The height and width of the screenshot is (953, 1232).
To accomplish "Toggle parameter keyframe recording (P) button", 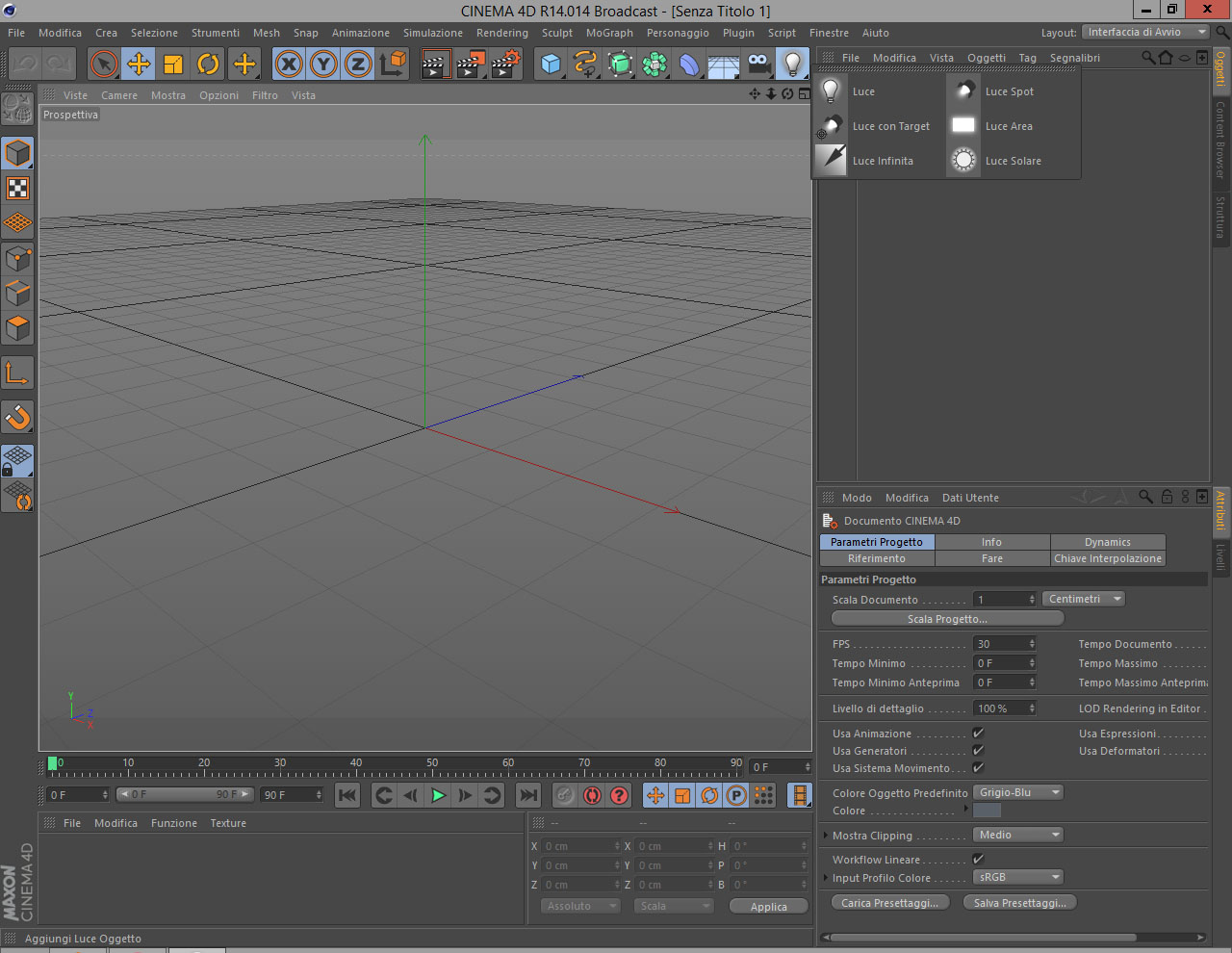I will point(736,795).
